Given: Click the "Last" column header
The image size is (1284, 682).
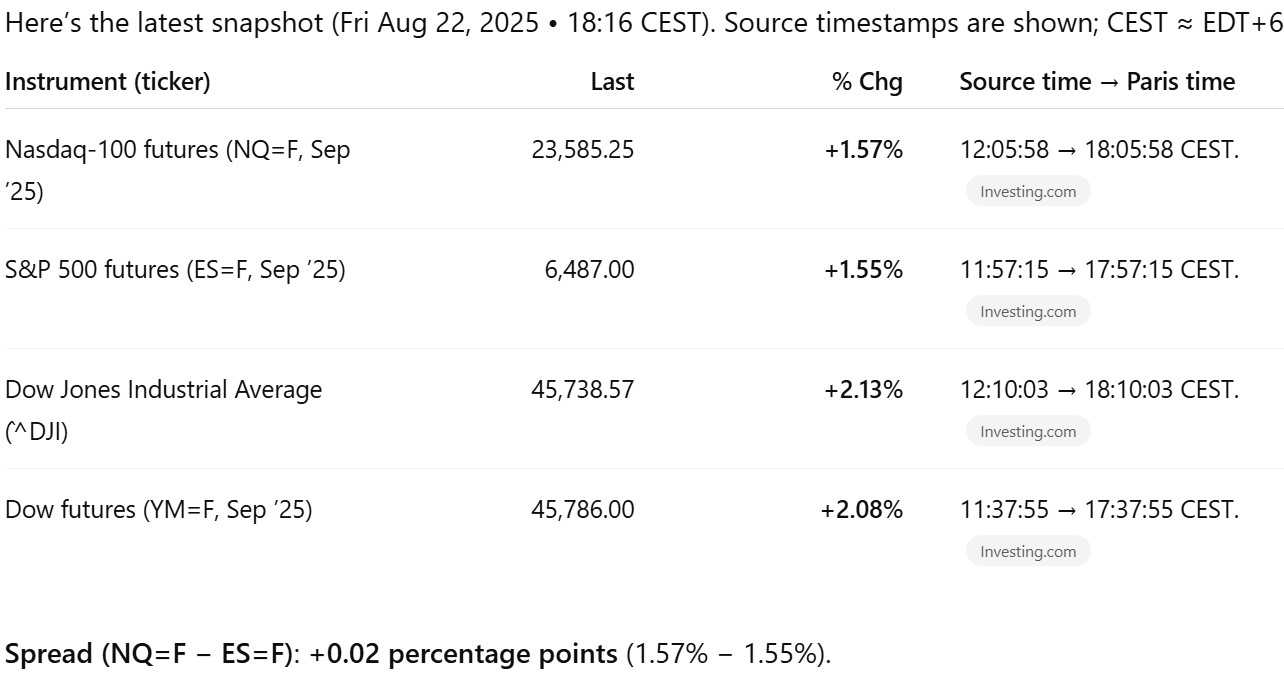Looking at the screenshot, I should click(x=612, y=82).
